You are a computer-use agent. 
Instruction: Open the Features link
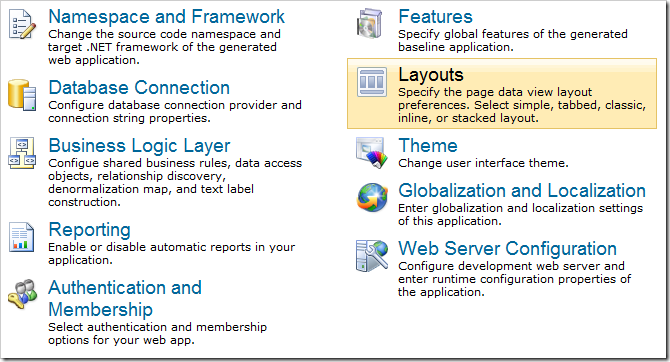435,17
